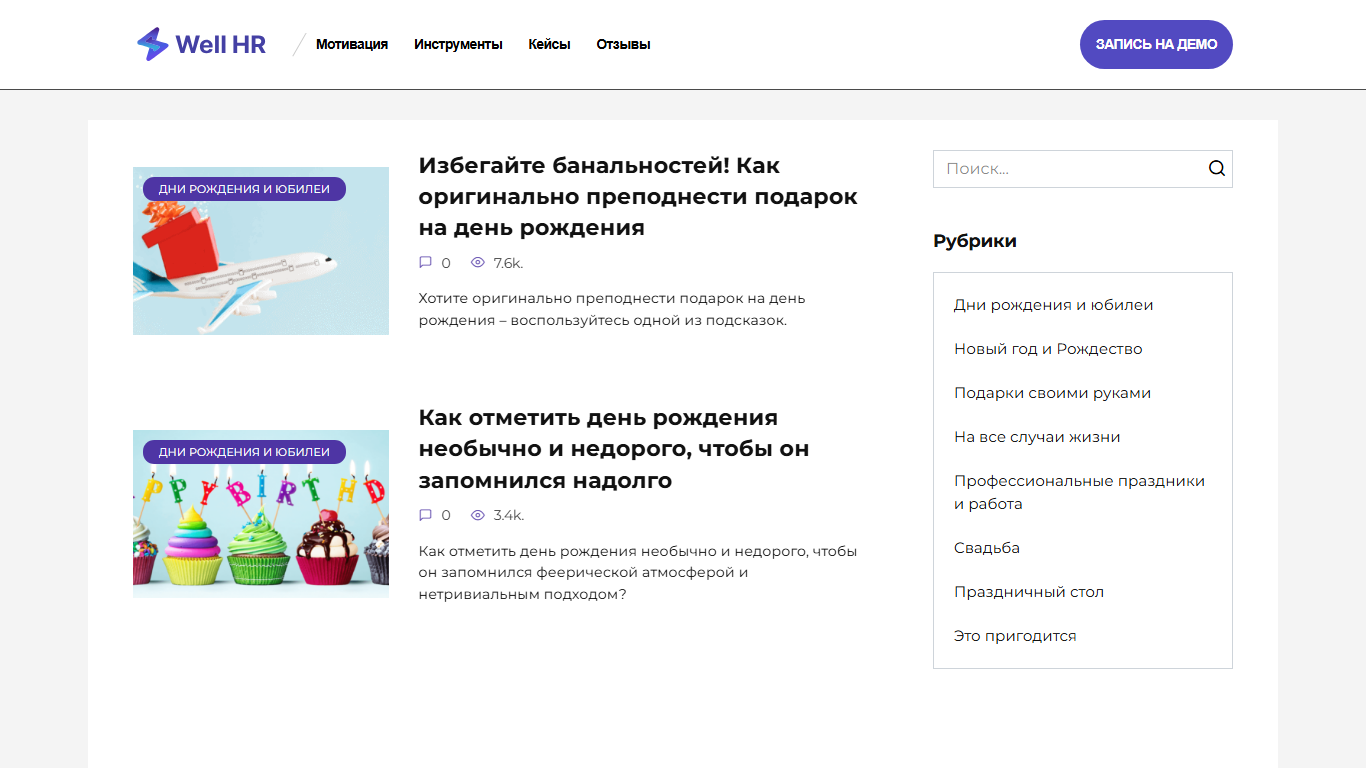The width and height of the screenshot is (1366, 768).
Task: Click the Рубрики heading
Action: 975,241
